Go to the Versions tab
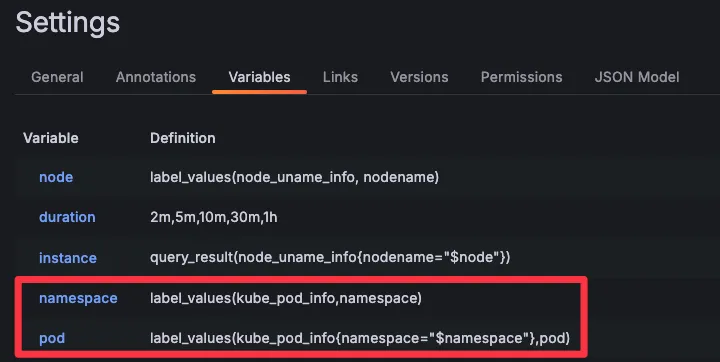Image resolution: width=720 pixels, height=362 pixels. (x=419, y=77)
